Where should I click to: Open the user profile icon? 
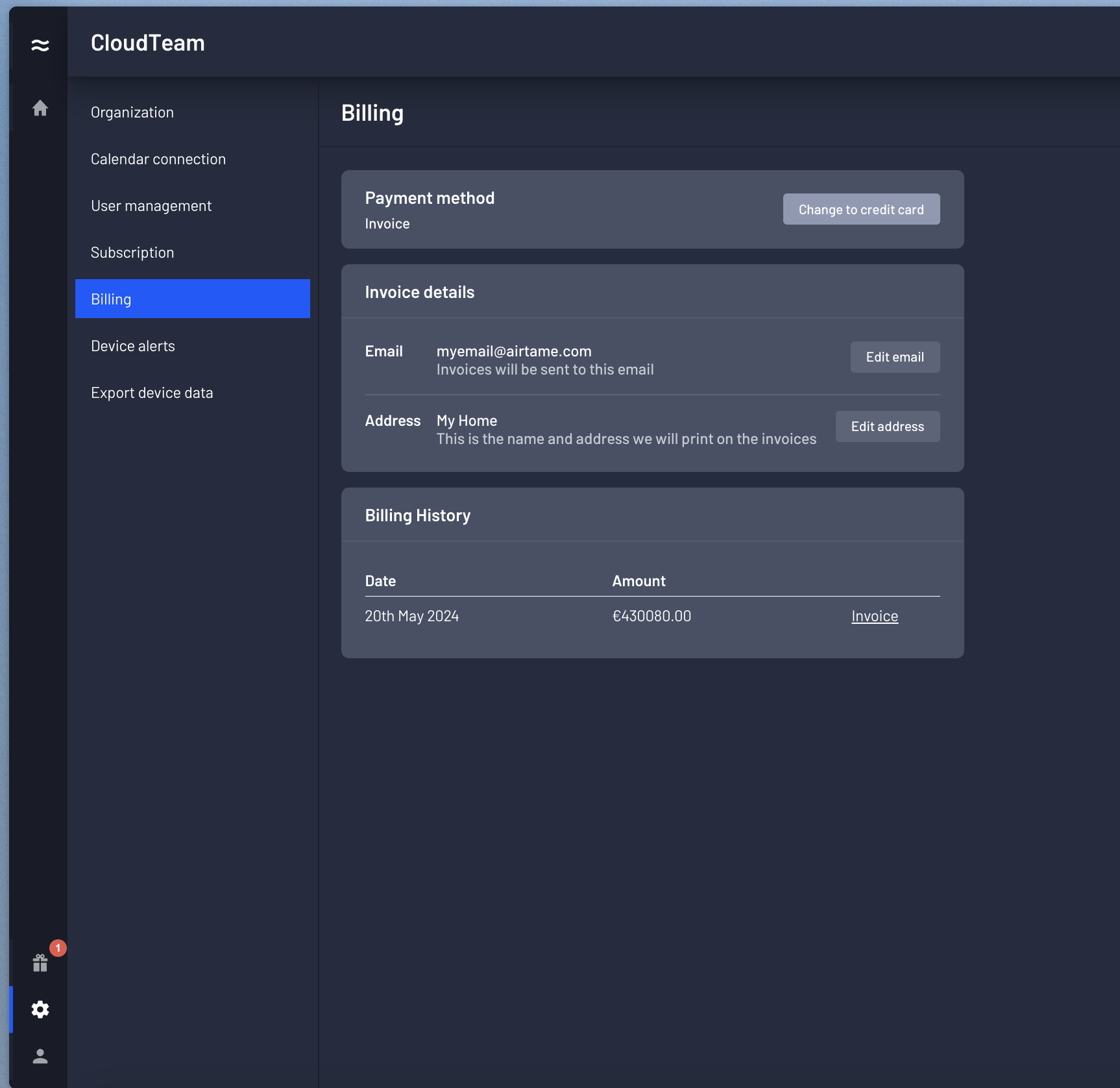click(x=40, y=1056)
